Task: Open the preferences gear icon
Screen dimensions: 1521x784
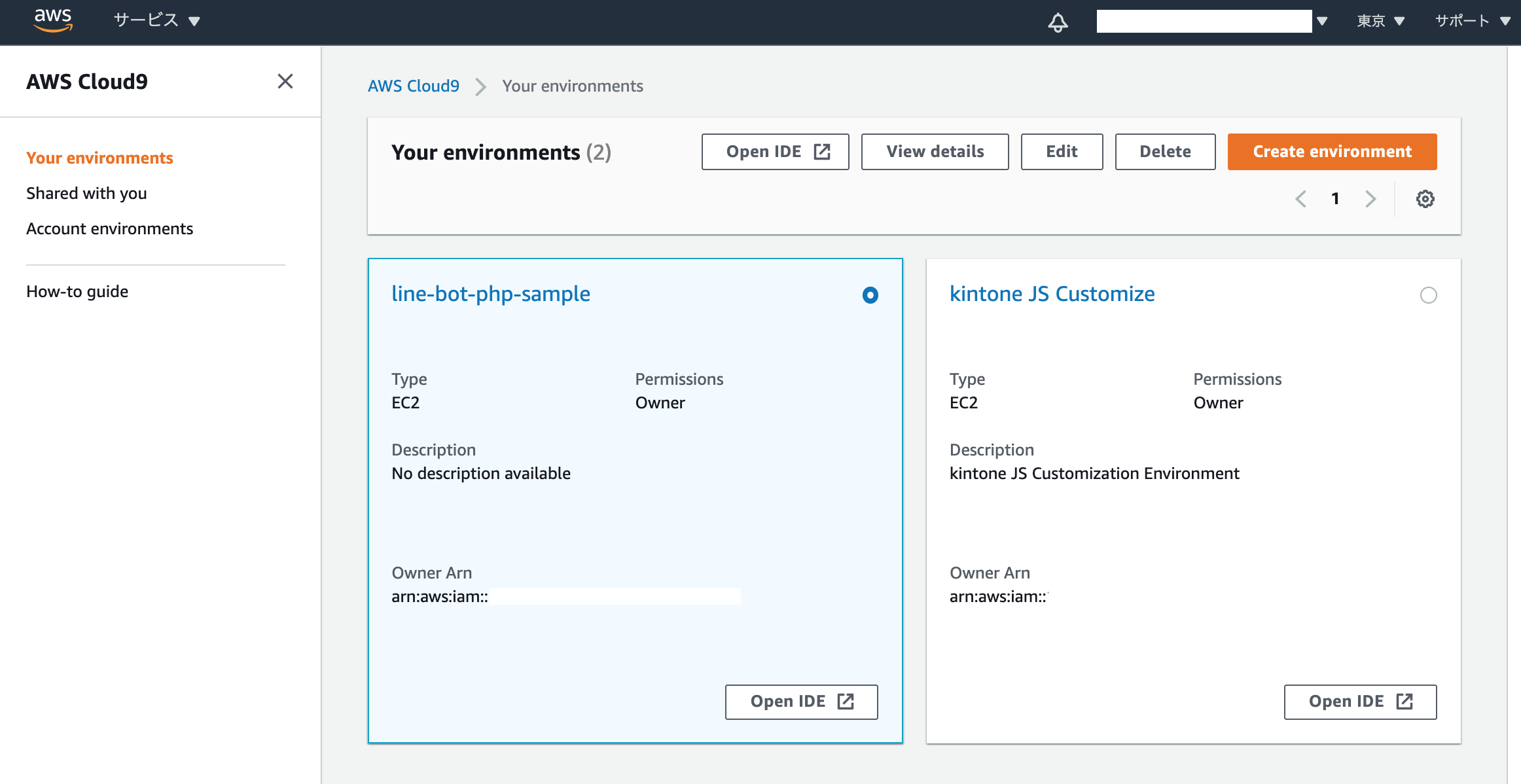Action: [x=1425, y=199]
